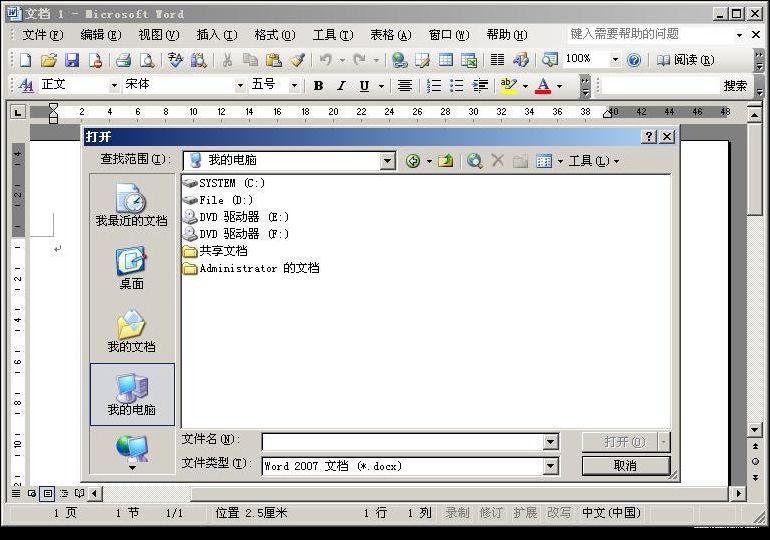Open Microsoft Word Help blue question icon
The image size is (770, 540).
coord(634,60)
